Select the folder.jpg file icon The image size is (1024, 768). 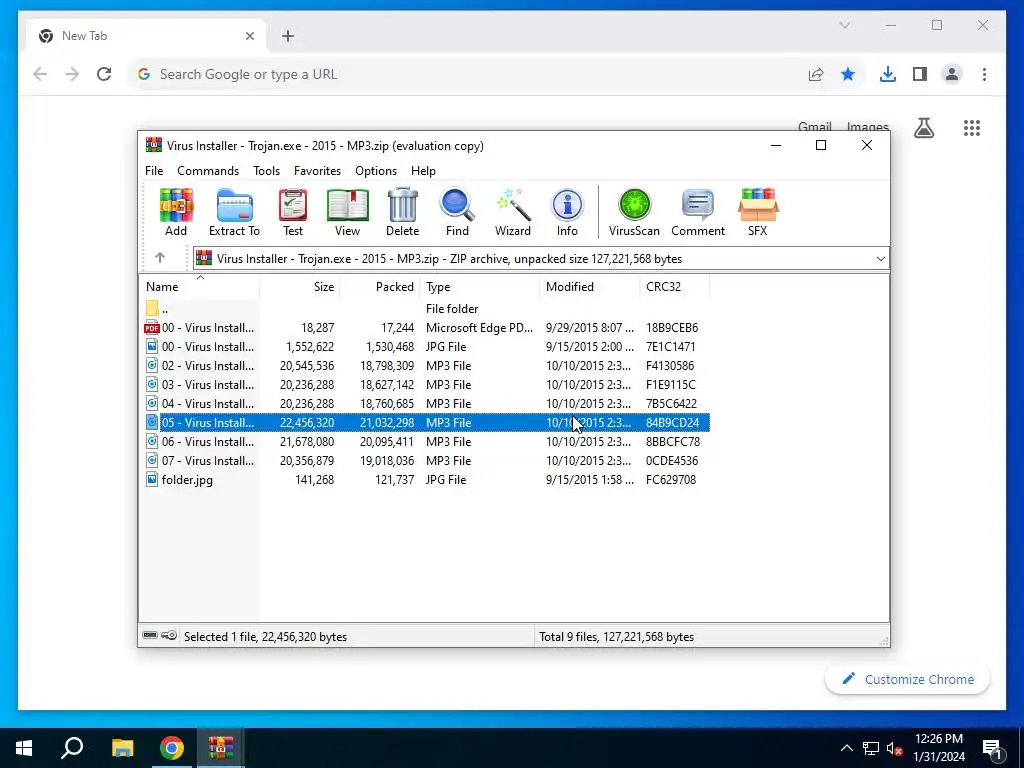(x=152, y=480)
